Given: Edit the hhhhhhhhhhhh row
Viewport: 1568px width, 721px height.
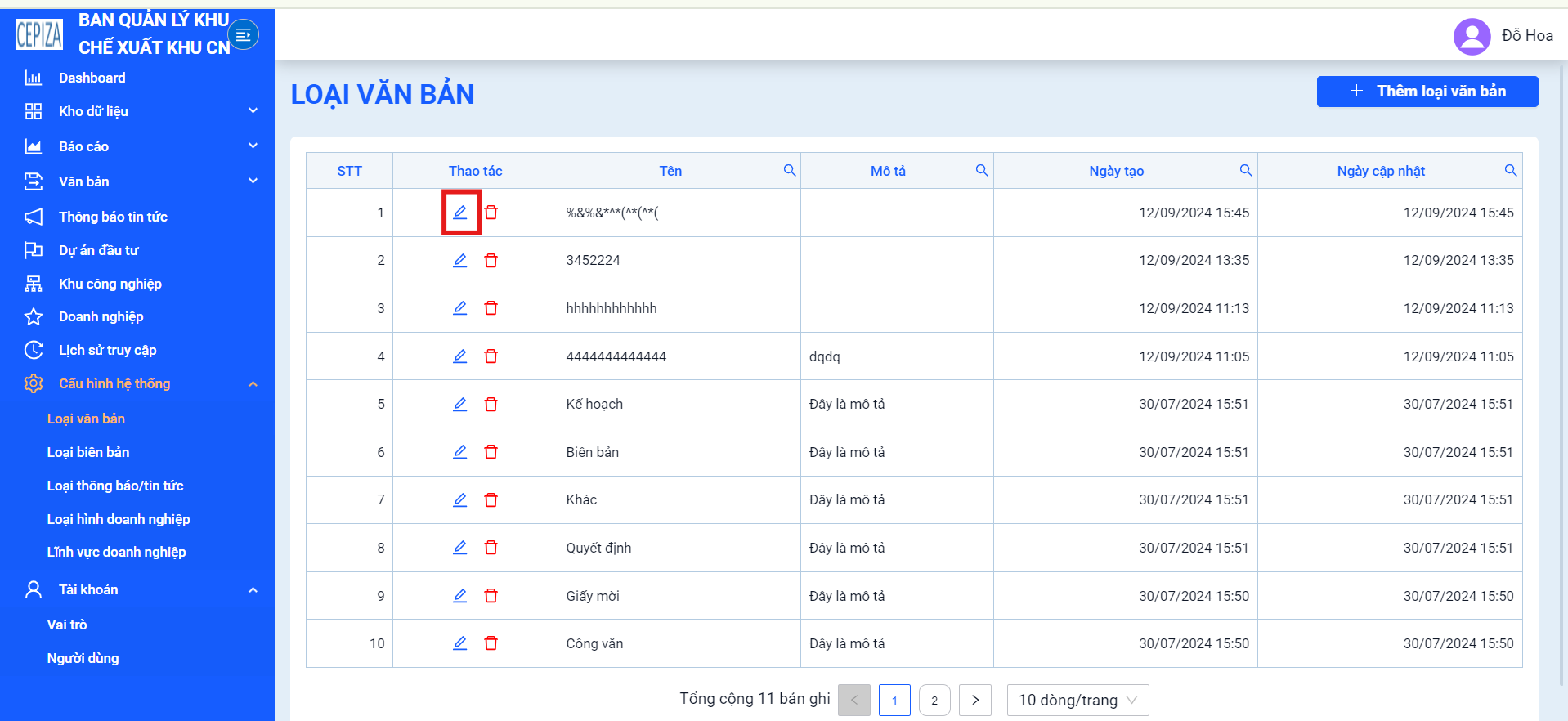Looking at the screenshot, I should pyautogui.click(x=460, y=308).
